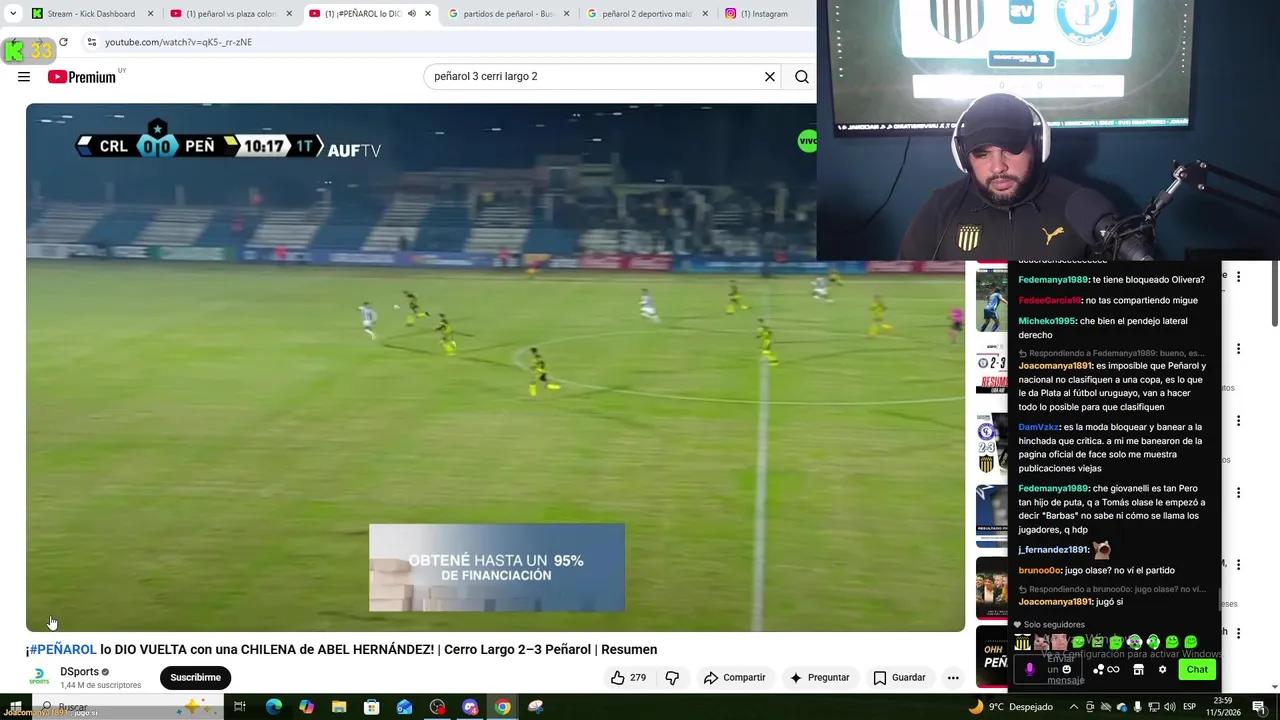Open Outlook from the taskbar
This screenshot has width=1280, height=720.
coord(404,707)
